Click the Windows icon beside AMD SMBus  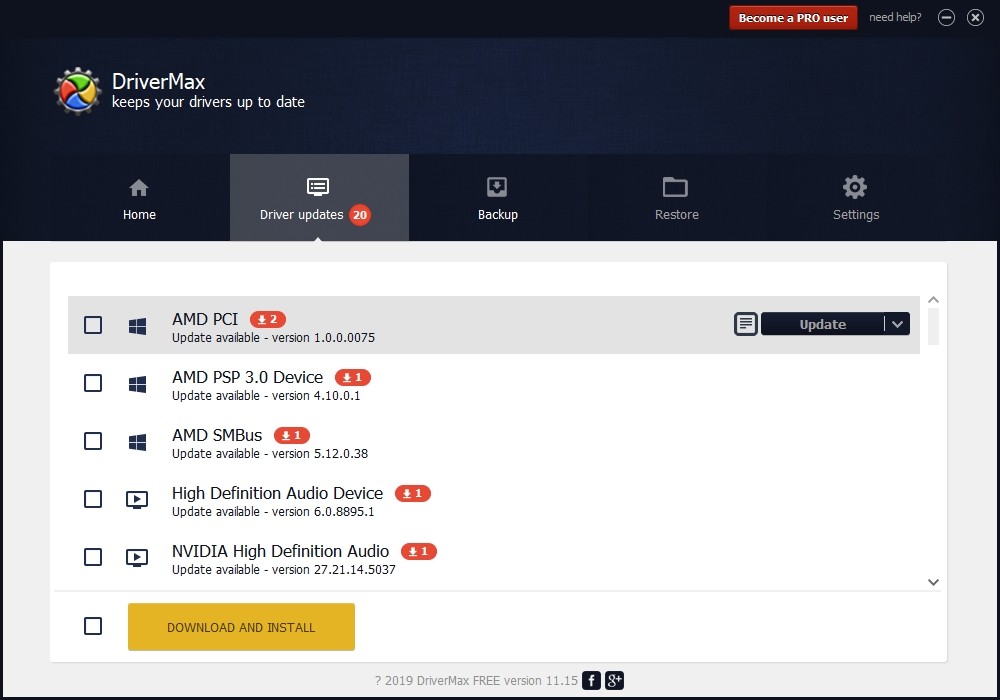click(x=137, y=442)
